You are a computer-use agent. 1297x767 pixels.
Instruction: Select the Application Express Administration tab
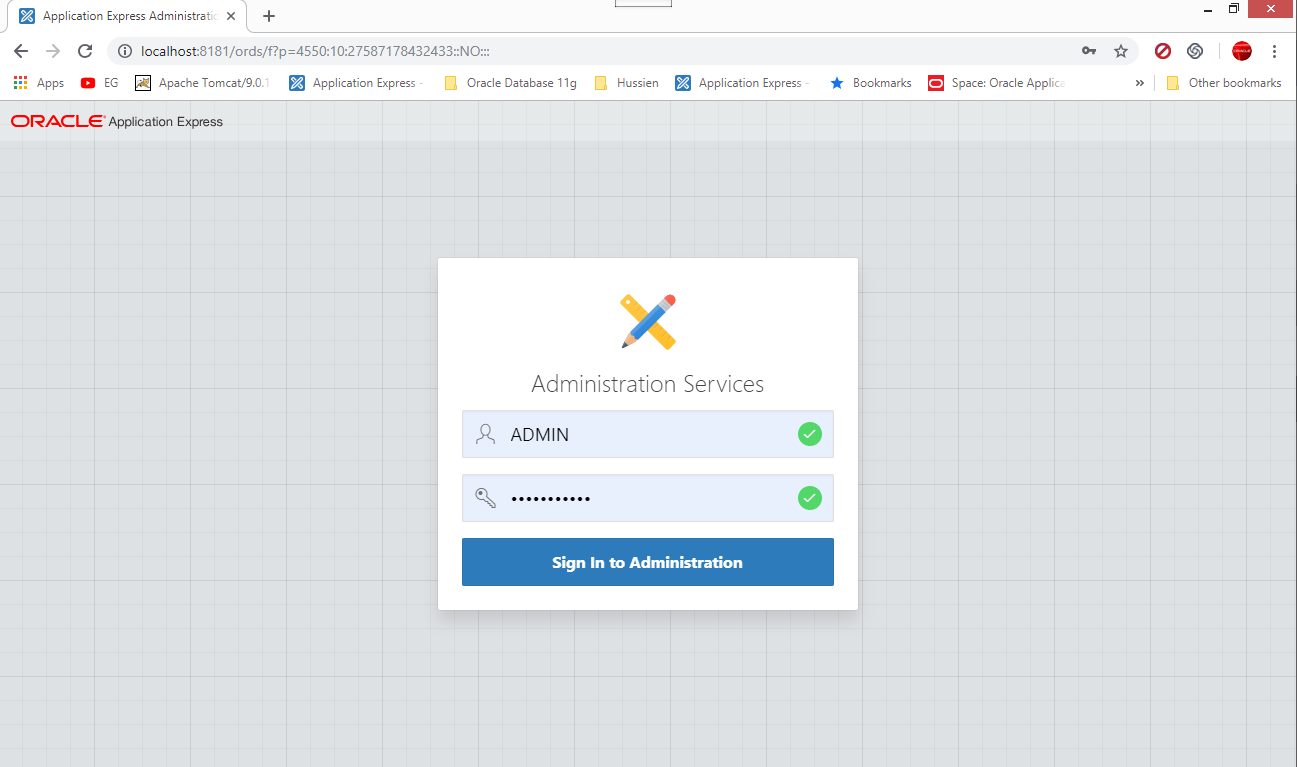click(x=120, y=16)
